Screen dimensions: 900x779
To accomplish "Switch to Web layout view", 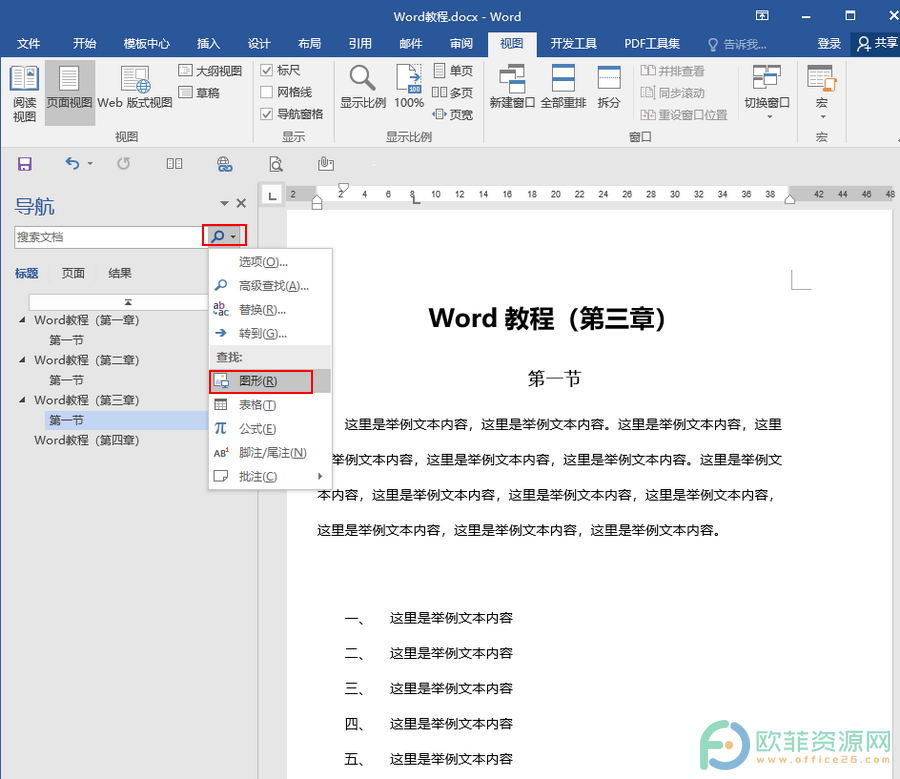I will tap(135, 88).
